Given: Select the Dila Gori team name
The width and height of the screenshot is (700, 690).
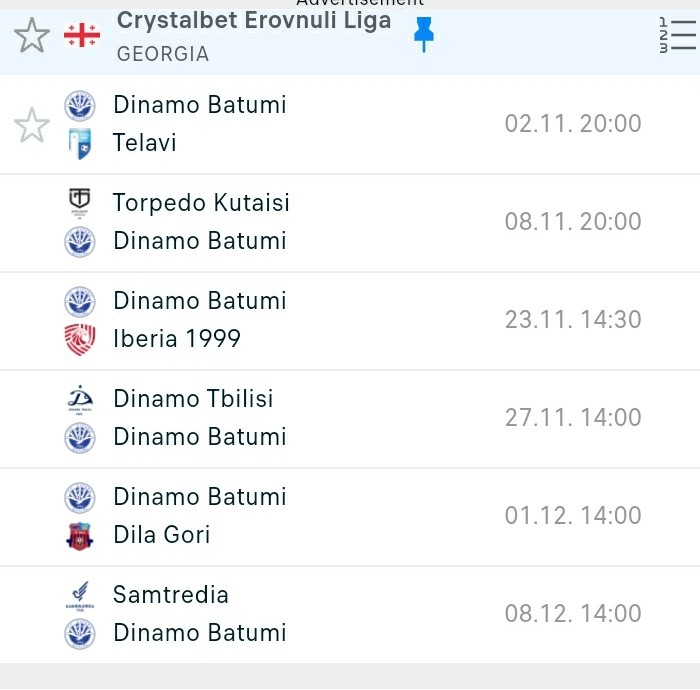Looking at the screenshot, I should point(162,535).
